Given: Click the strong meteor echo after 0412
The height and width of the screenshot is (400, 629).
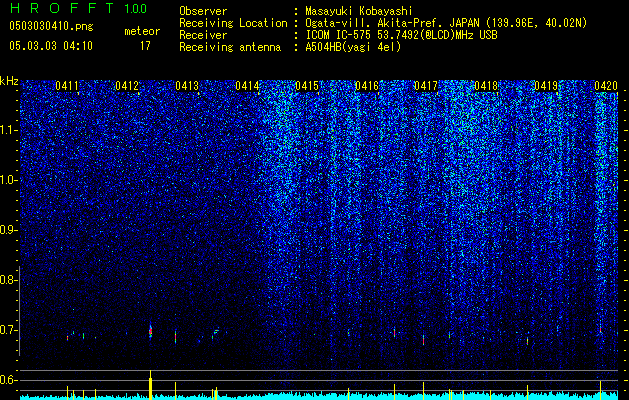Looking at the screenshot, I should (x=150, y=331).
